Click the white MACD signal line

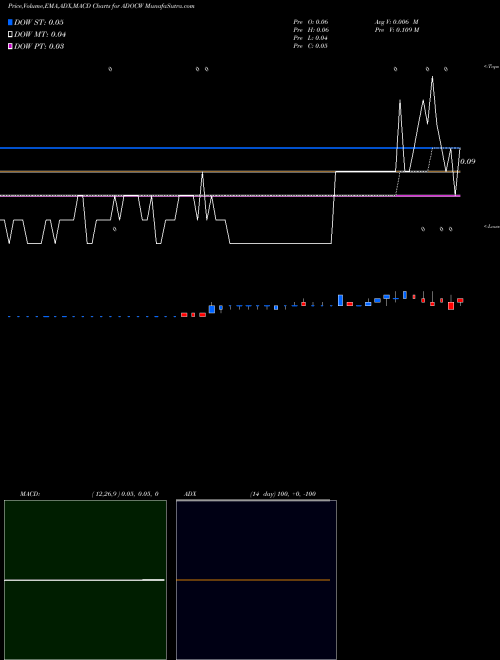click(84, 580)
